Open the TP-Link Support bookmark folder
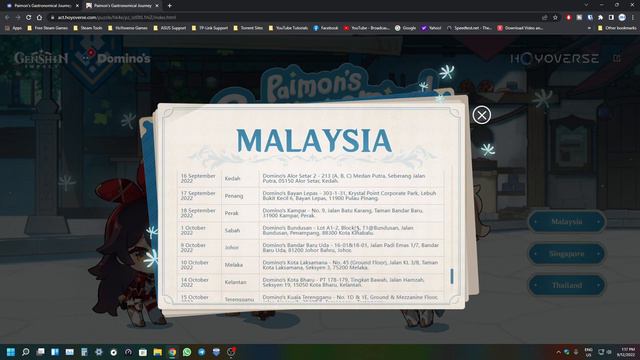This screenshot has height=360, width=640. click(210, 28)
